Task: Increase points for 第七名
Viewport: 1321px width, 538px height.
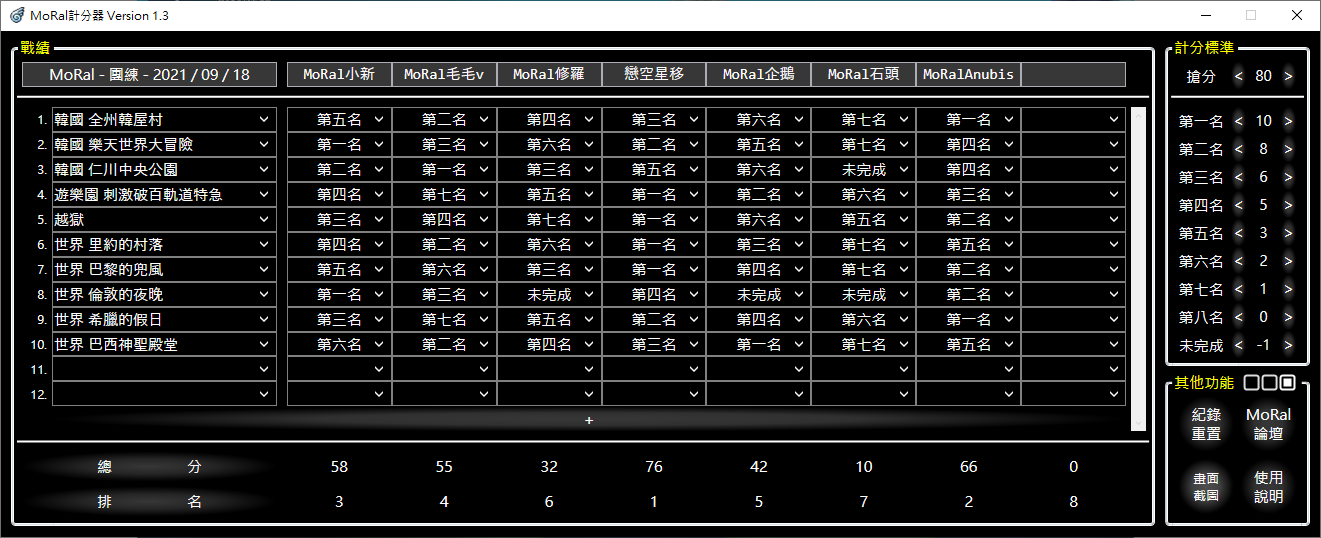Action: click(x=1288, y=289)
